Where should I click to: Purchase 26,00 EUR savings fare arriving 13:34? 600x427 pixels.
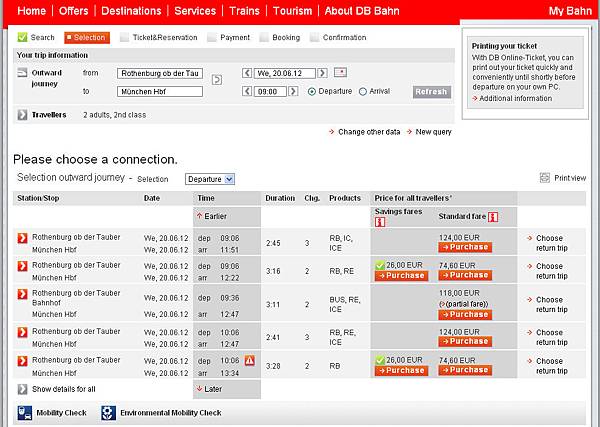tap(401, 370)
